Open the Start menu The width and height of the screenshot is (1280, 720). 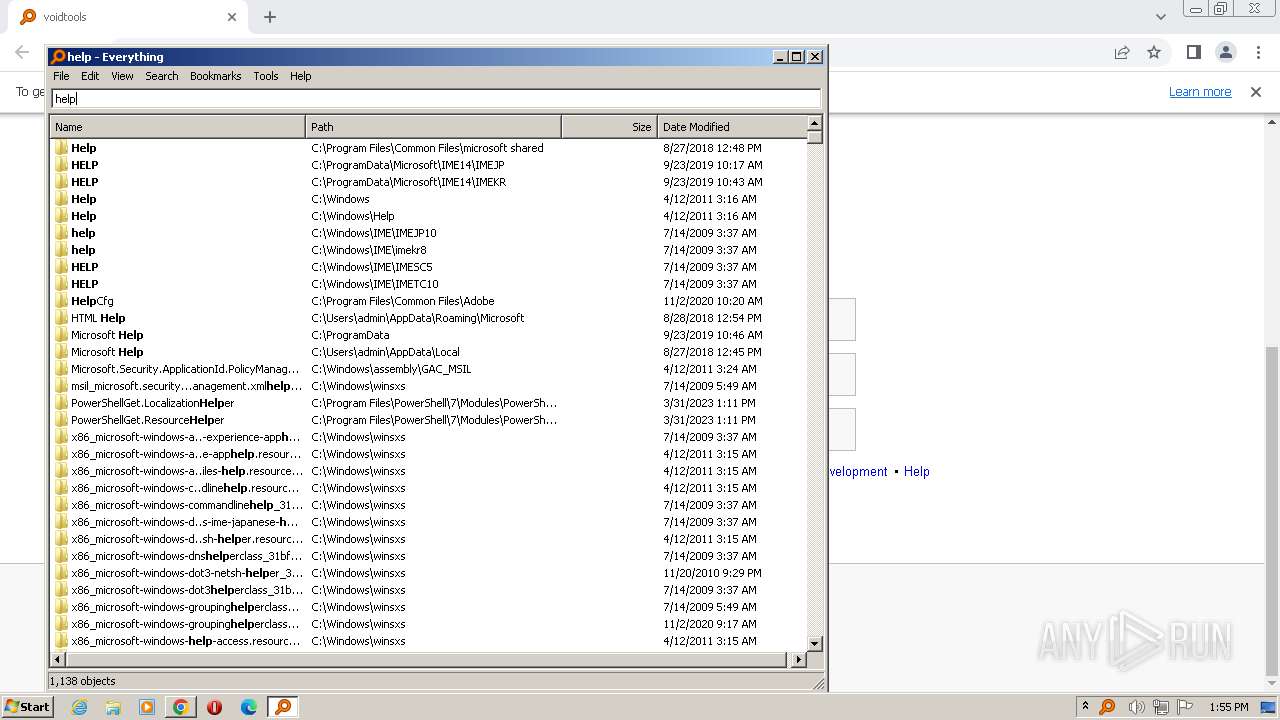(28, 707)
